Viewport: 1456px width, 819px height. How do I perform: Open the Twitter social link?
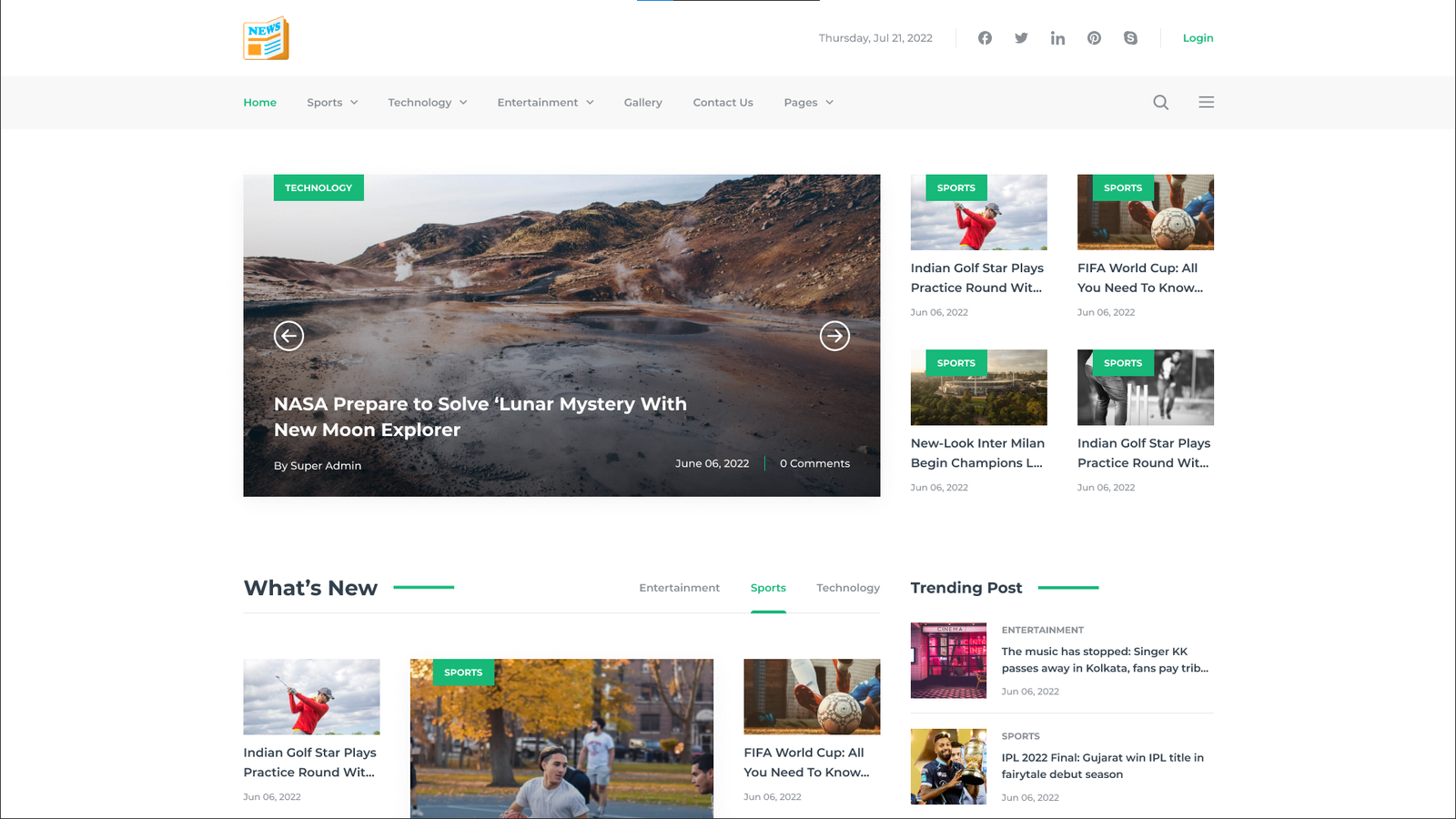1021,38
